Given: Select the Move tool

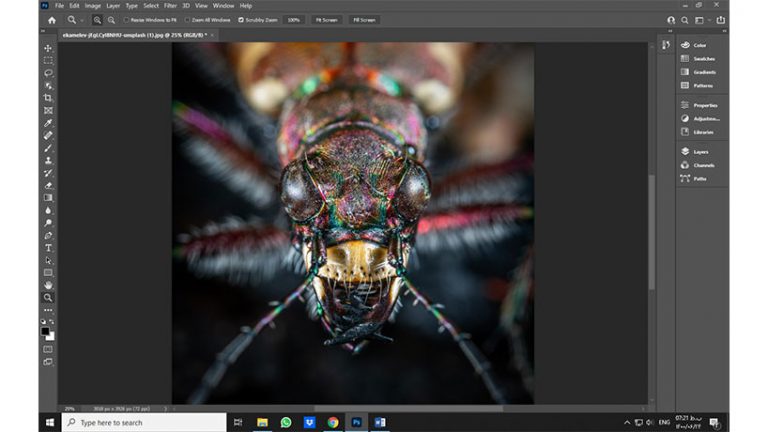Looking at the screenshot, I should tap(48, 48).
